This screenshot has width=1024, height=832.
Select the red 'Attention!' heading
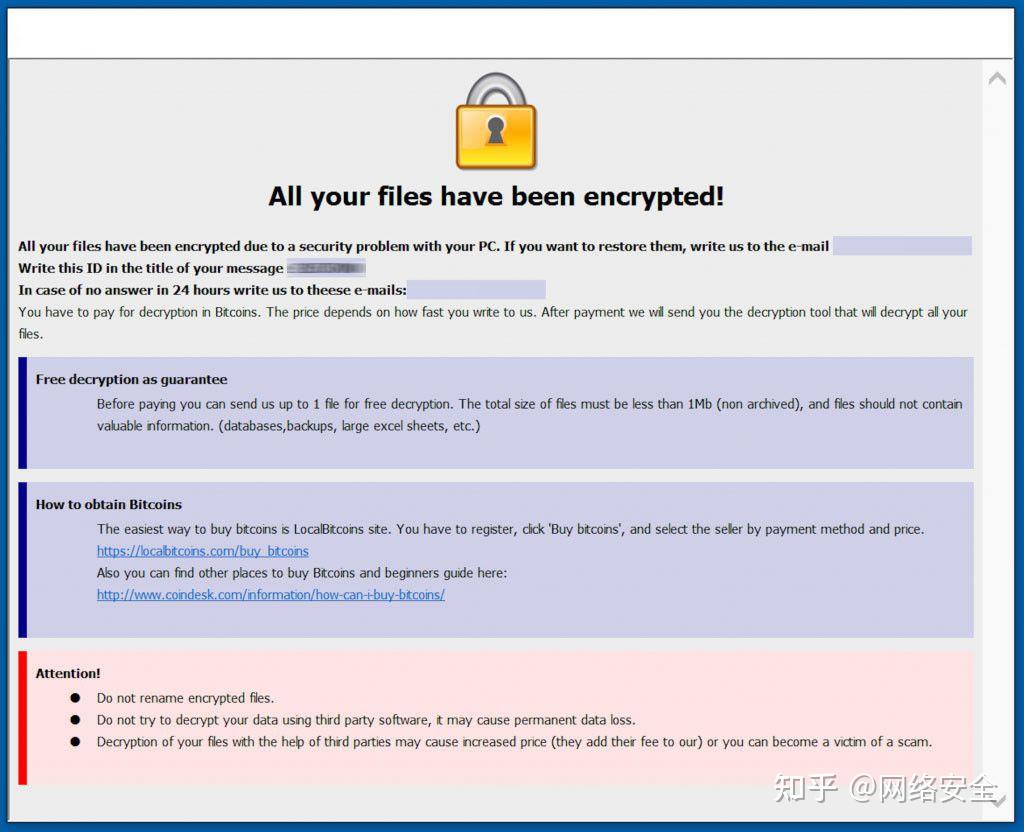tap(68, 674)
